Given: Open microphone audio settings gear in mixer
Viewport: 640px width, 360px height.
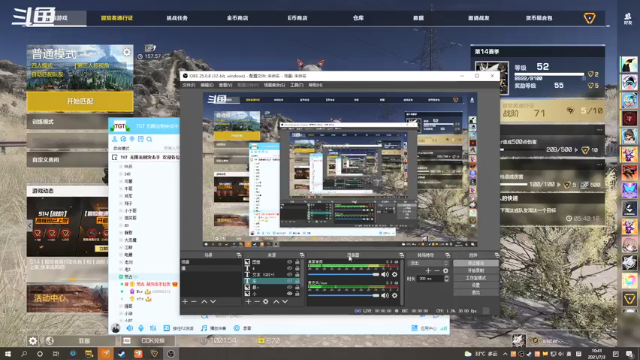Looking at the screenshot, I should [x=395, y=295].
